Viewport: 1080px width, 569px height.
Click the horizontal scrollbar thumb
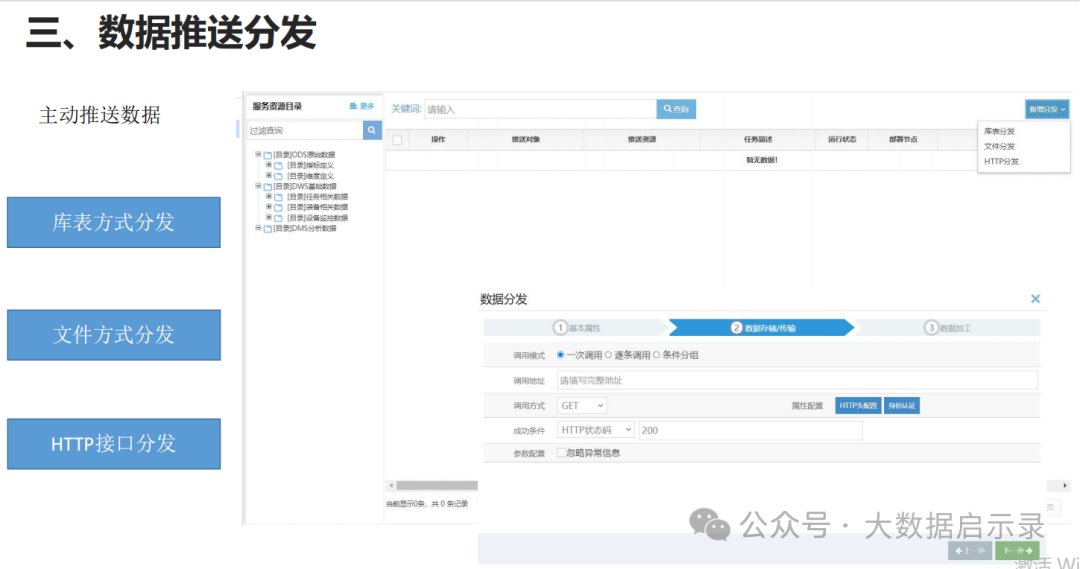(x=437, y=486)
